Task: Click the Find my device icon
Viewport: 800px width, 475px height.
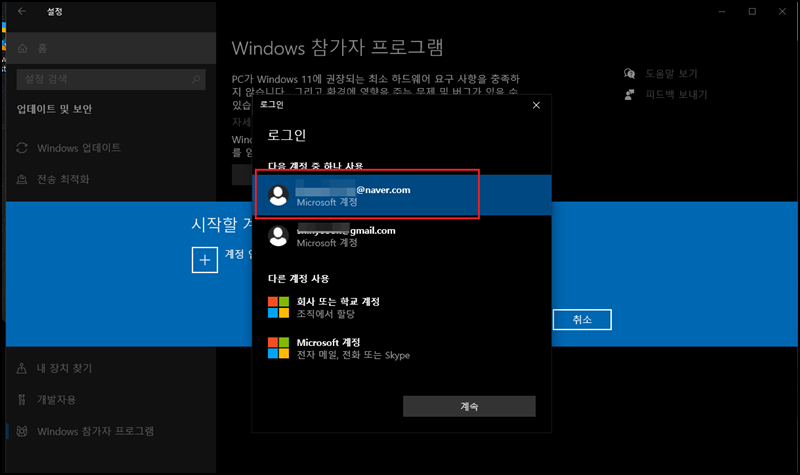Action: coord(22,368)
